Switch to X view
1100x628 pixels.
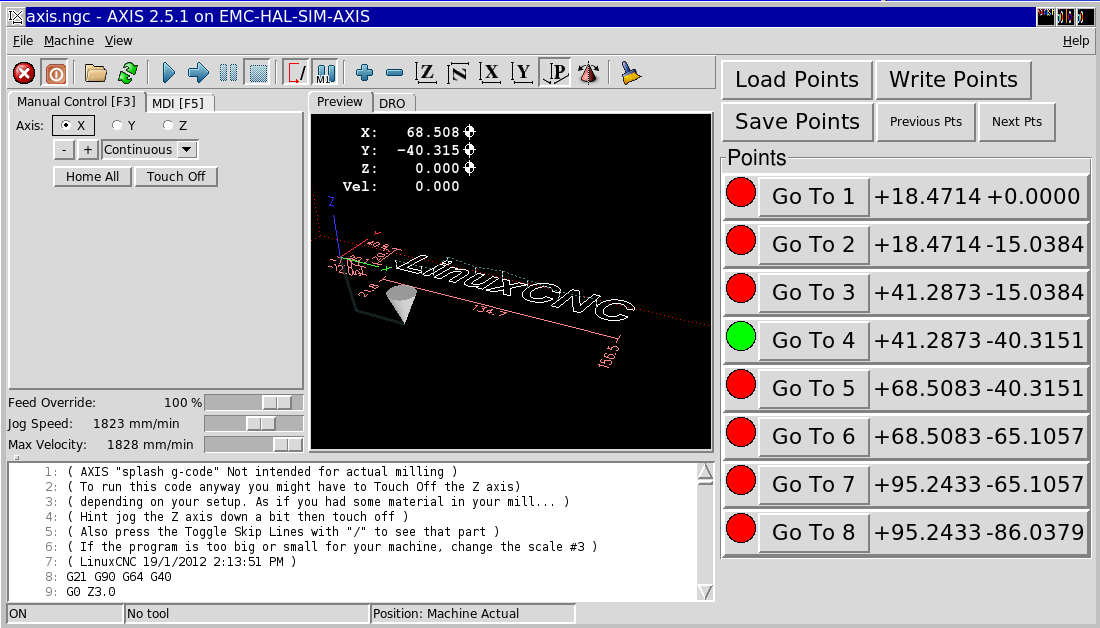click(490, 73)
